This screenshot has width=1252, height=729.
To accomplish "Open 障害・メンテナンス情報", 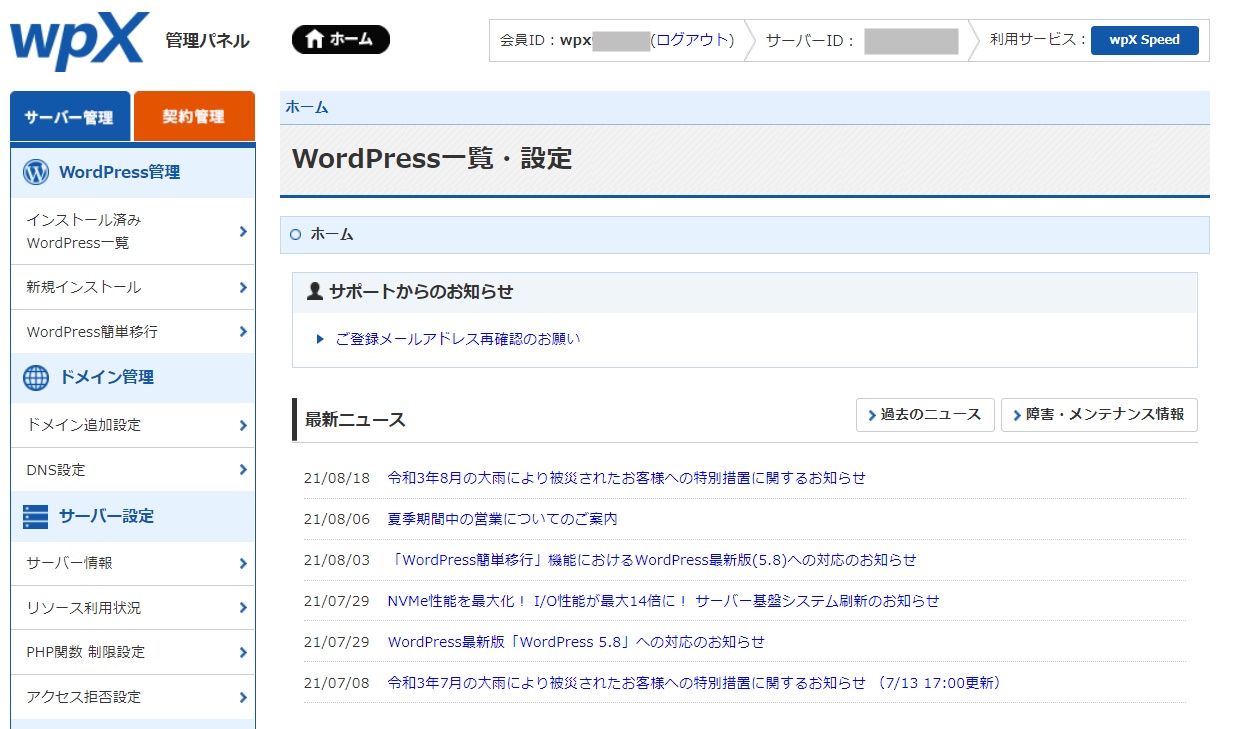I will tap(1099, 416).
